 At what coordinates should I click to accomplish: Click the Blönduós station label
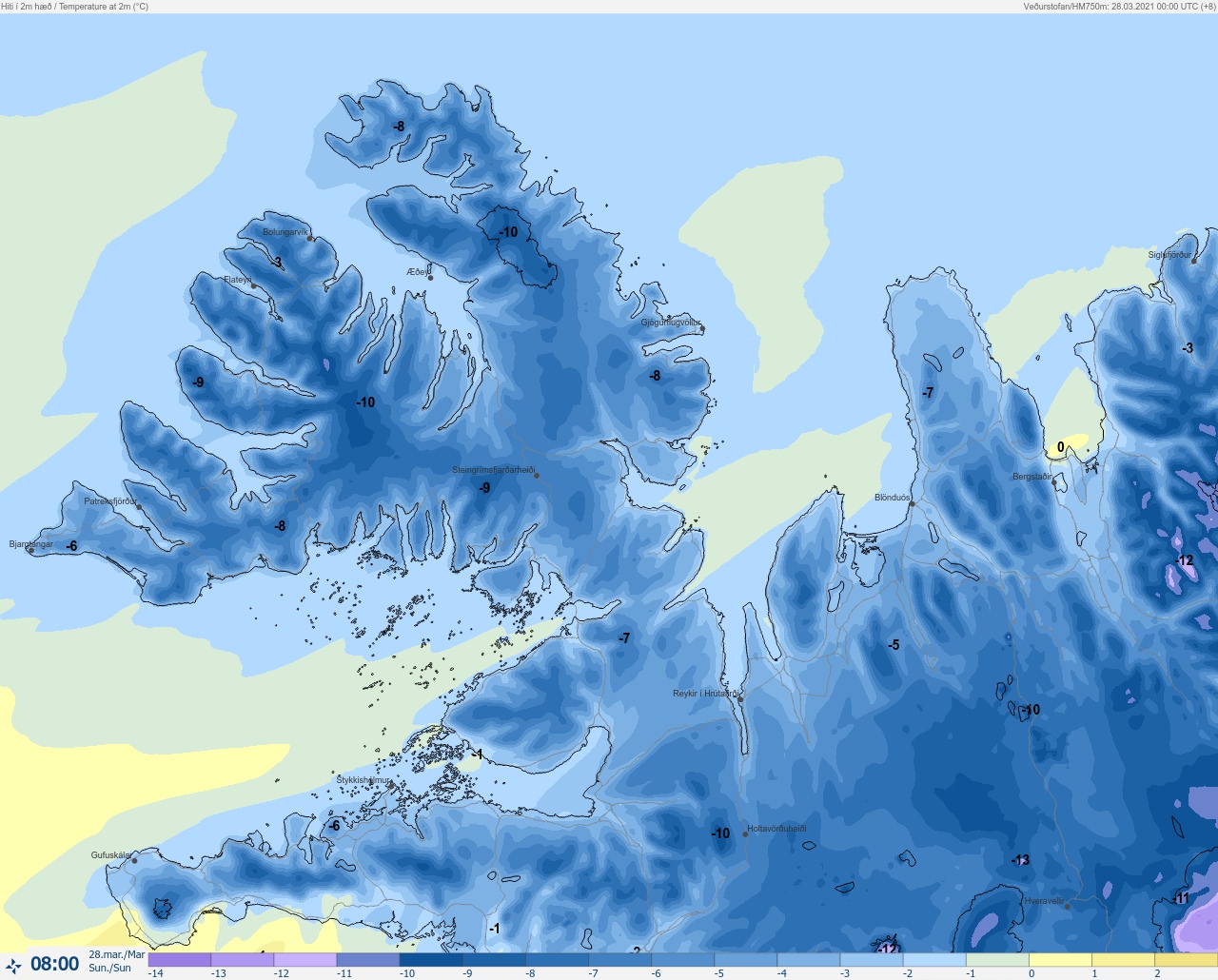click(x=892, y=498)
